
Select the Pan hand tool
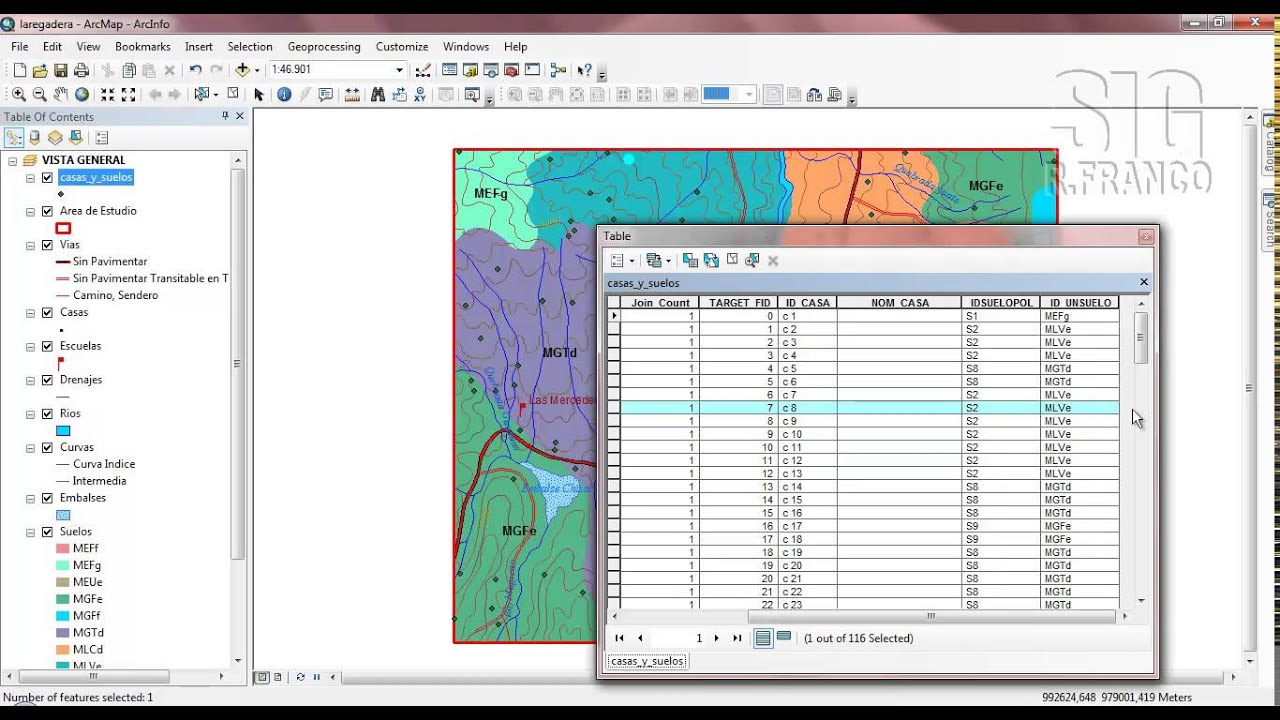click(61, 94)
